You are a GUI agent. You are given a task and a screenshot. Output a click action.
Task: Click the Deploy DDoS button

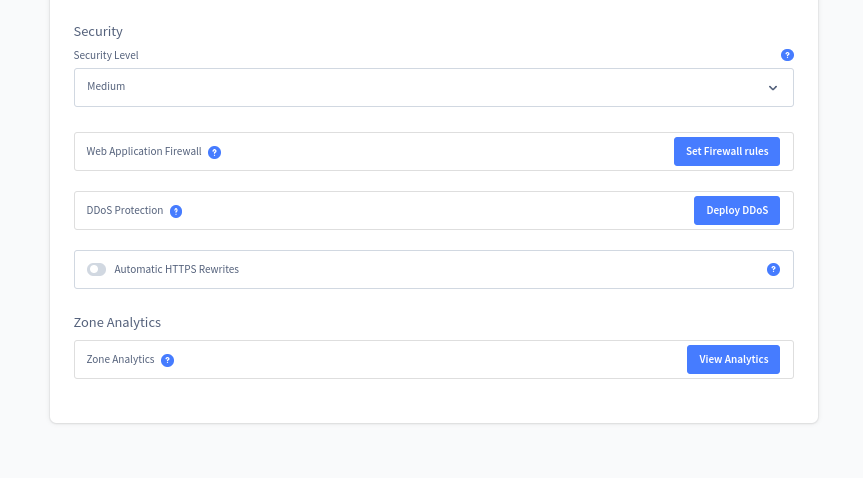click(x=737, y=210)
